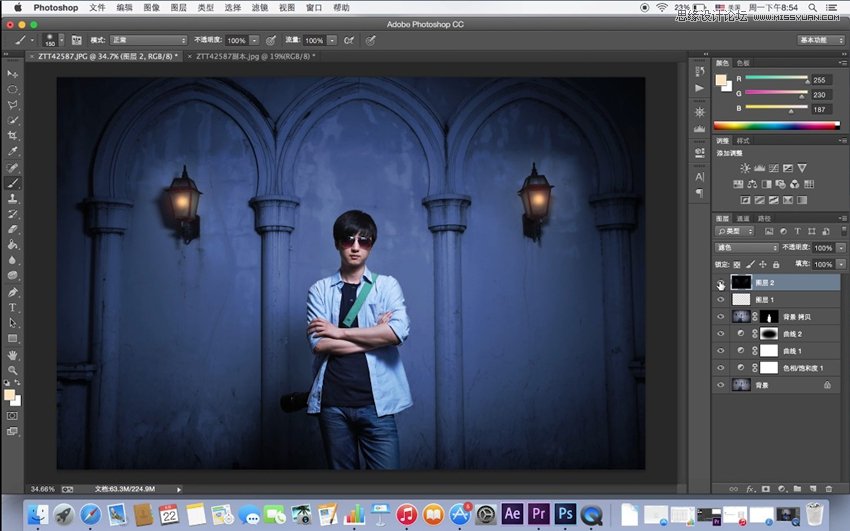This screenshot has height=531, width=850.
Task: Open the brush panel toggle icon
Action: 76,40
